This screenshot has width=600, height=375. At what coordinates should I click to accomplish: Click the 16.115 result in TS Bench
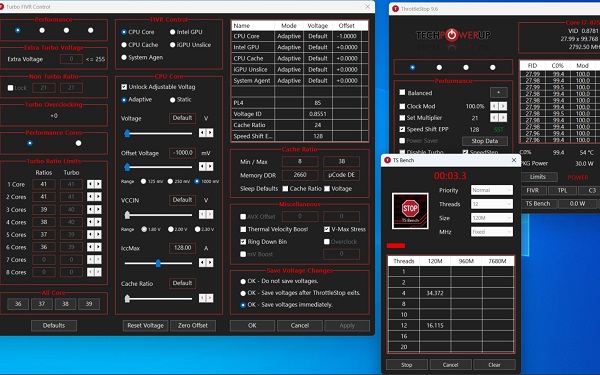click(x=435, y=325)
